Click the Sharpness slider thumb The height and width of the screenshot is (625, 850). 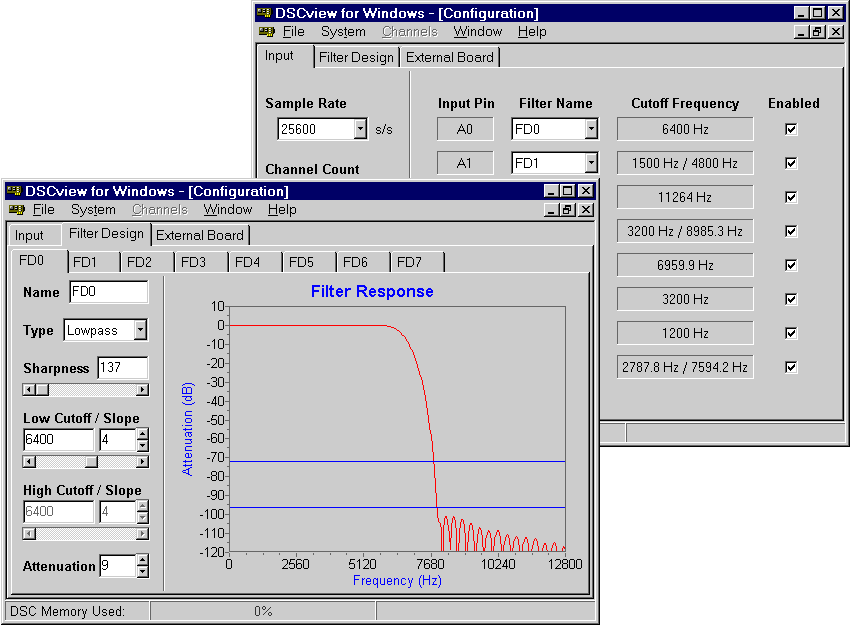(x=42, y=390)
